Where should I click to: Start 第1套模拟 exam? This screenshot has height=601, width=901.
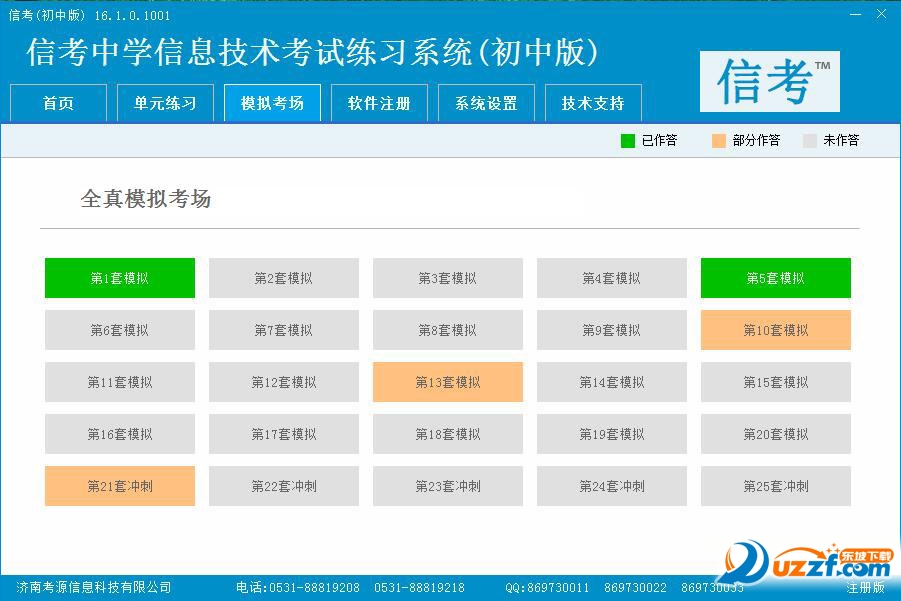click(120, 278)
